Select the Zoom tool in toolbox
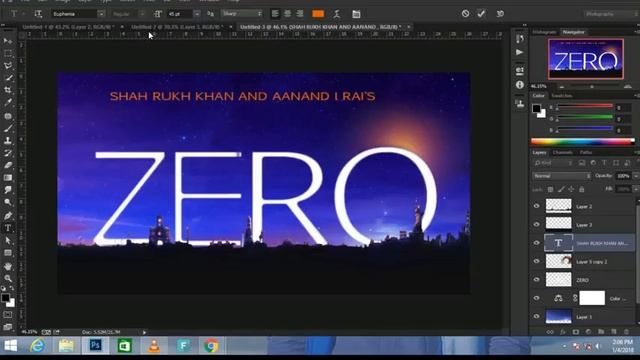640x360 pixels. [x=8, y=278]
